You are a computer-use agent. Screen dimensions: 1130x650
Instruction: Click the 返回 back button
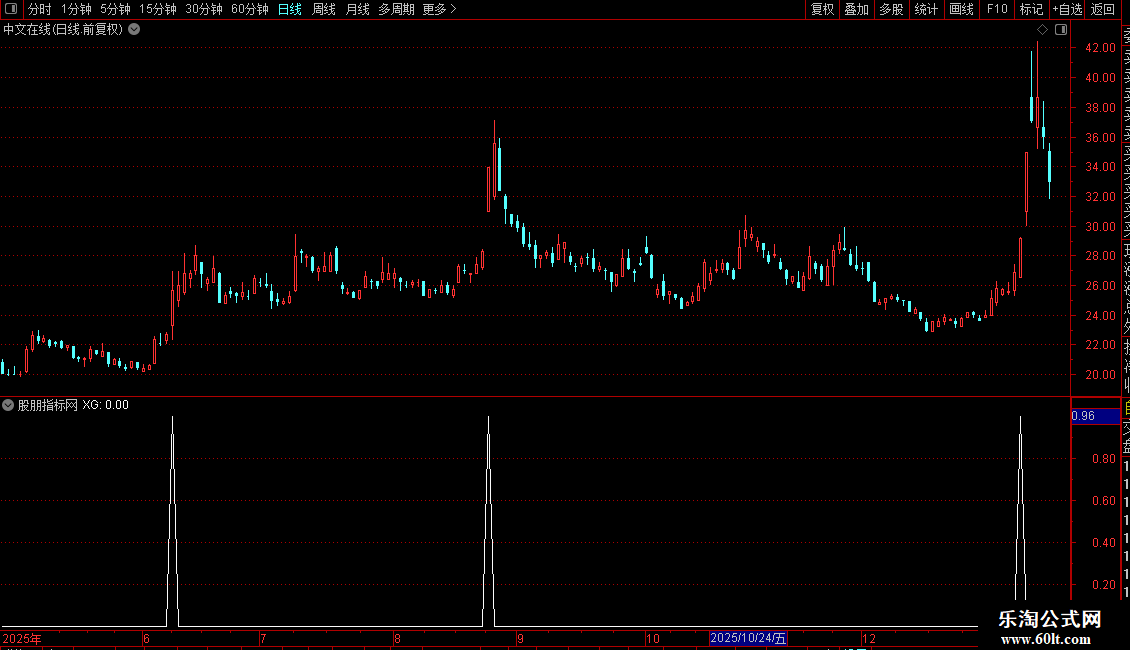tap(1103, 9)
